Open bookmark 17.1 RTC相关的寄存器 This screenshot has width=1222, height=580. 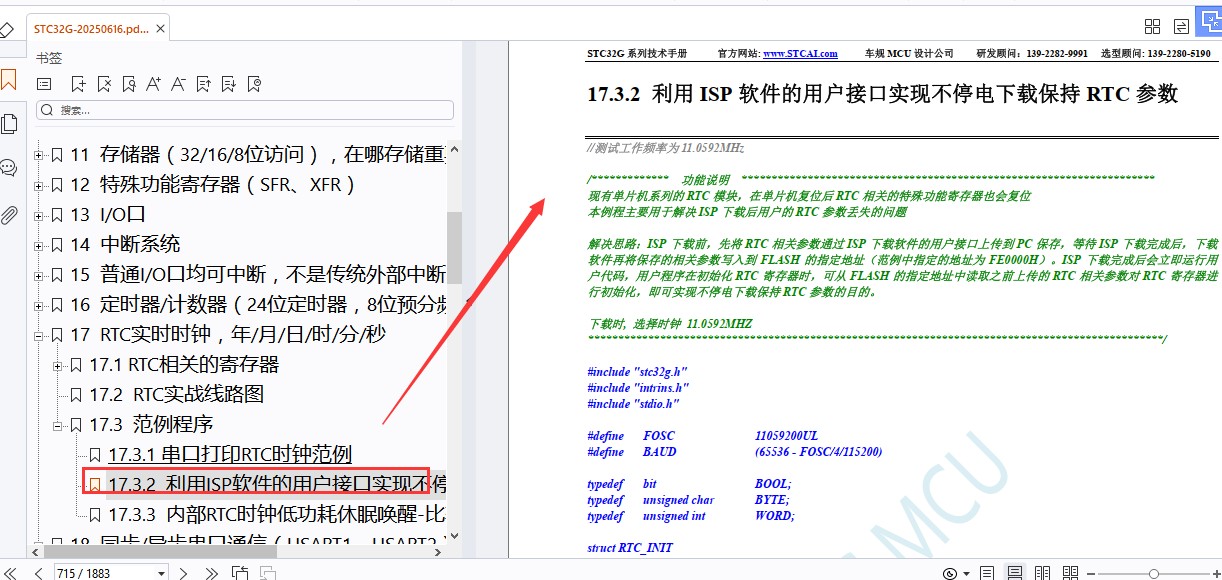pos(184,365)
